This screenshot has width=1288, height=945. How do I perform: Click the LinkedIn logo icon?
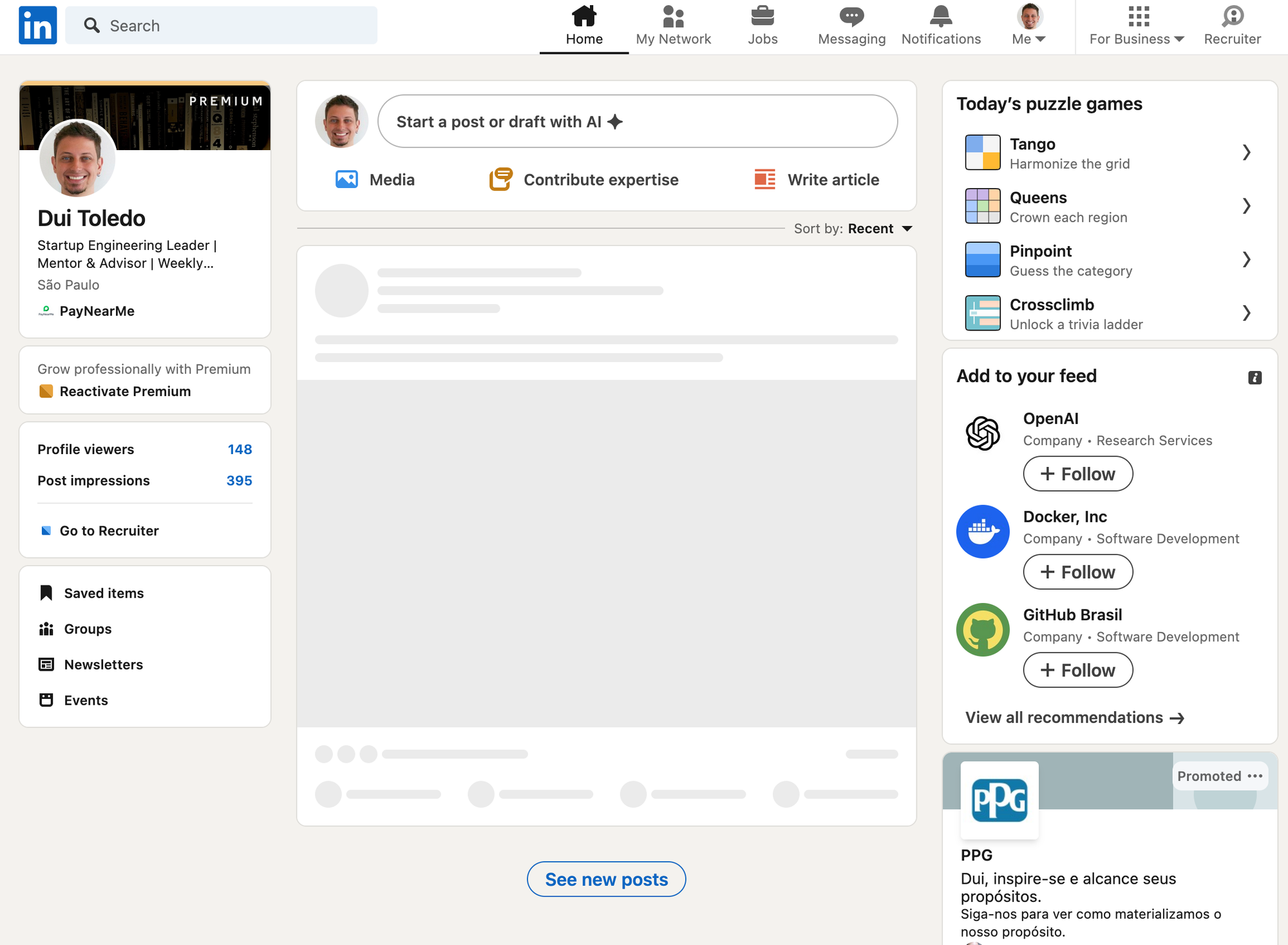37,26
